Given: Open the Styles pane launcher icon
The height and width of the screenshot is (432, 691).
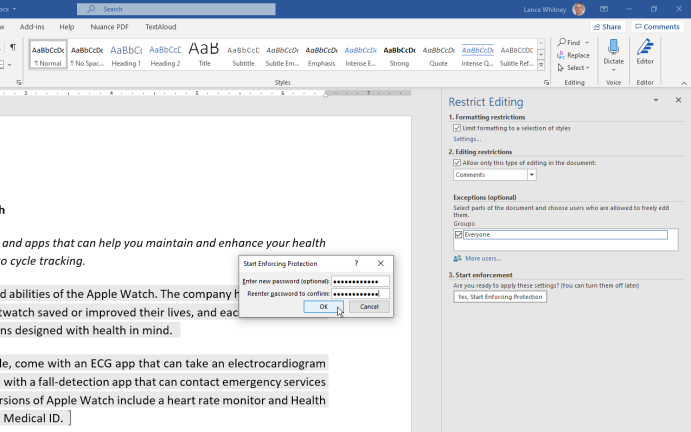Looking at the screenshot, I should 546,82.
